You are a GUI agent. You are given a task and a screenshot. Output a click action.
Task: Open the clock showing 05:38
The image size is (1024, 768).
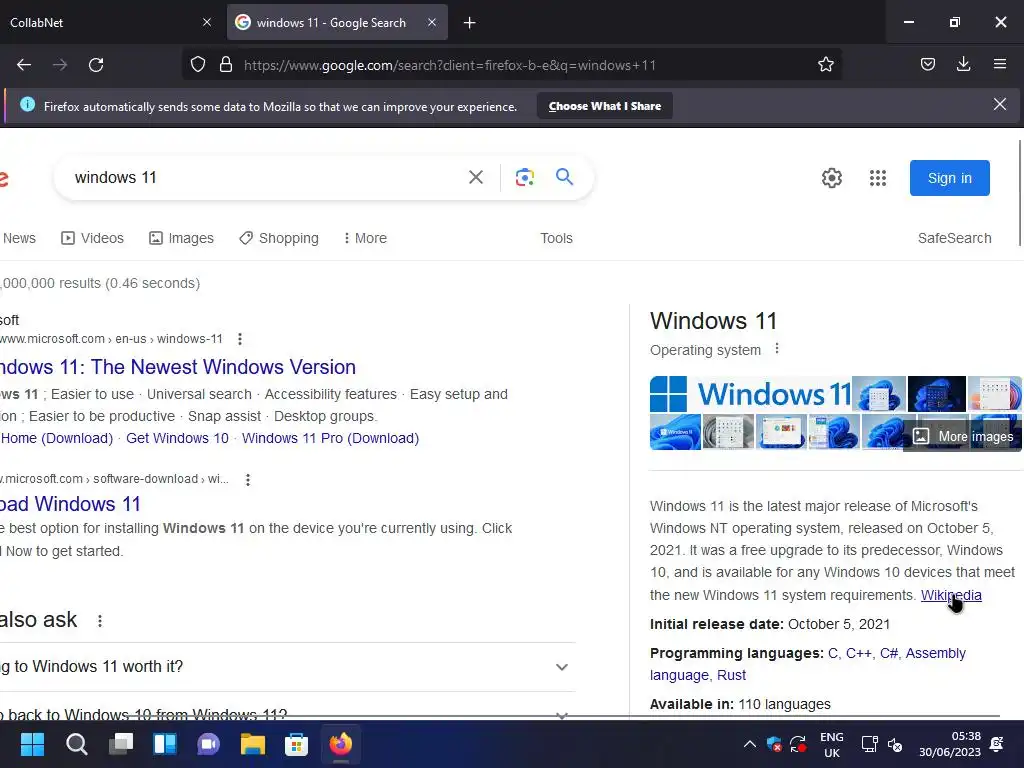pos(950,744)
